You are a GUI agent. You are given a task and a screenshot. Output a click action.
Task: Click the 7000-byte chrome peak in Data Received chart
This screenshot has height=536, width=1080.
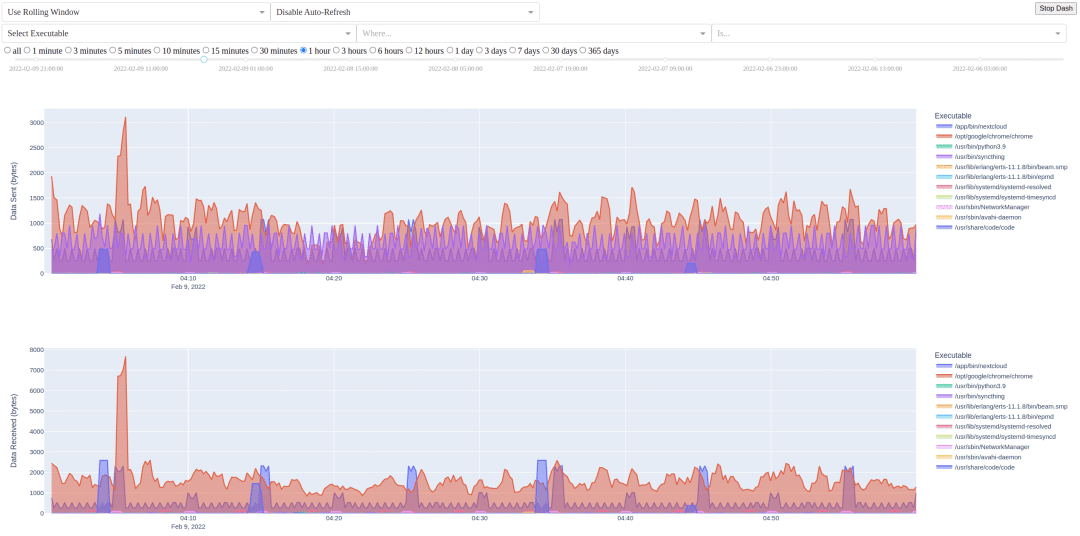point(125,357)
